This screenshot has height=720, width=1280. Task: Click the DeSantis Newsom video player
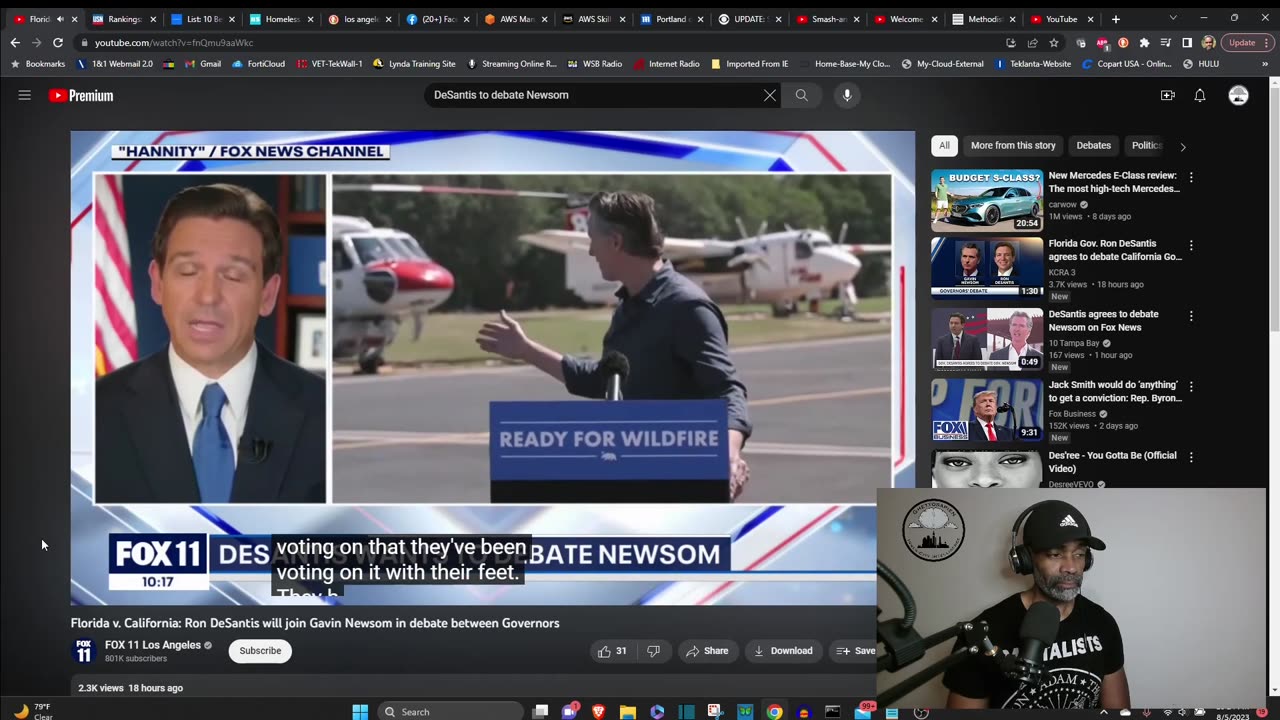coord(492,368)
